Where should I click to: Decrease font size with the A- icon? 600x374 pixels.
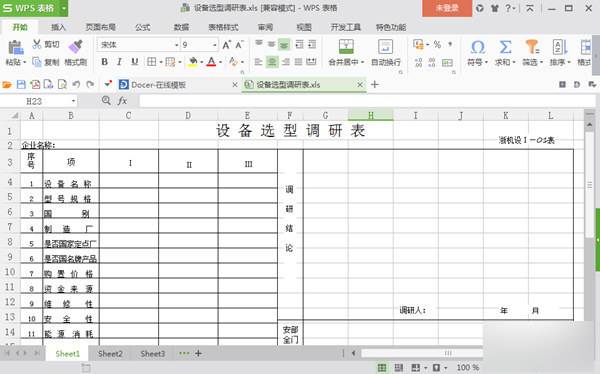click(x=240, y=45)
